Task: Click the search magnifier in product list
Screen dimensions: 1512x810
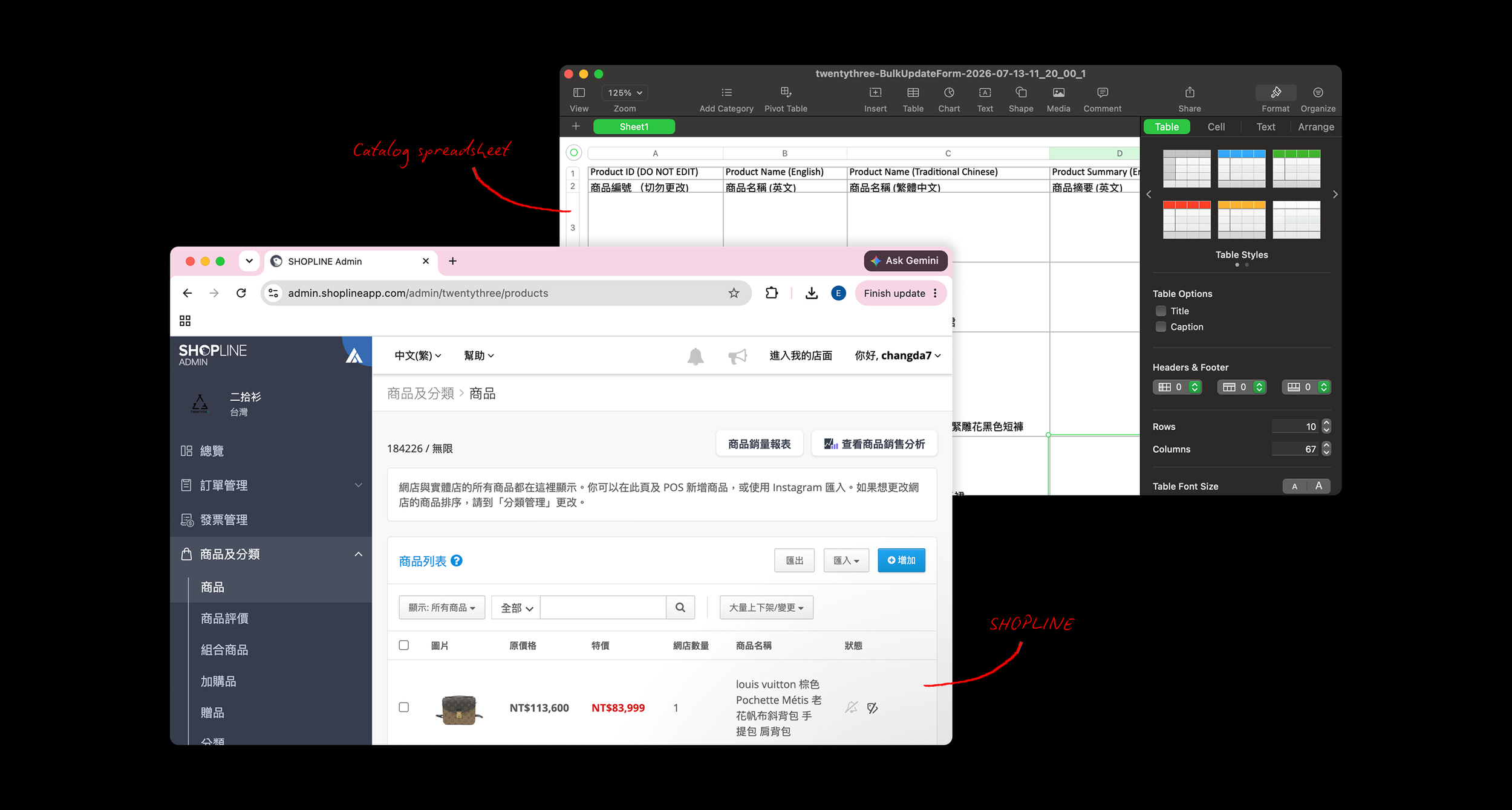Action: pos(680,607)
